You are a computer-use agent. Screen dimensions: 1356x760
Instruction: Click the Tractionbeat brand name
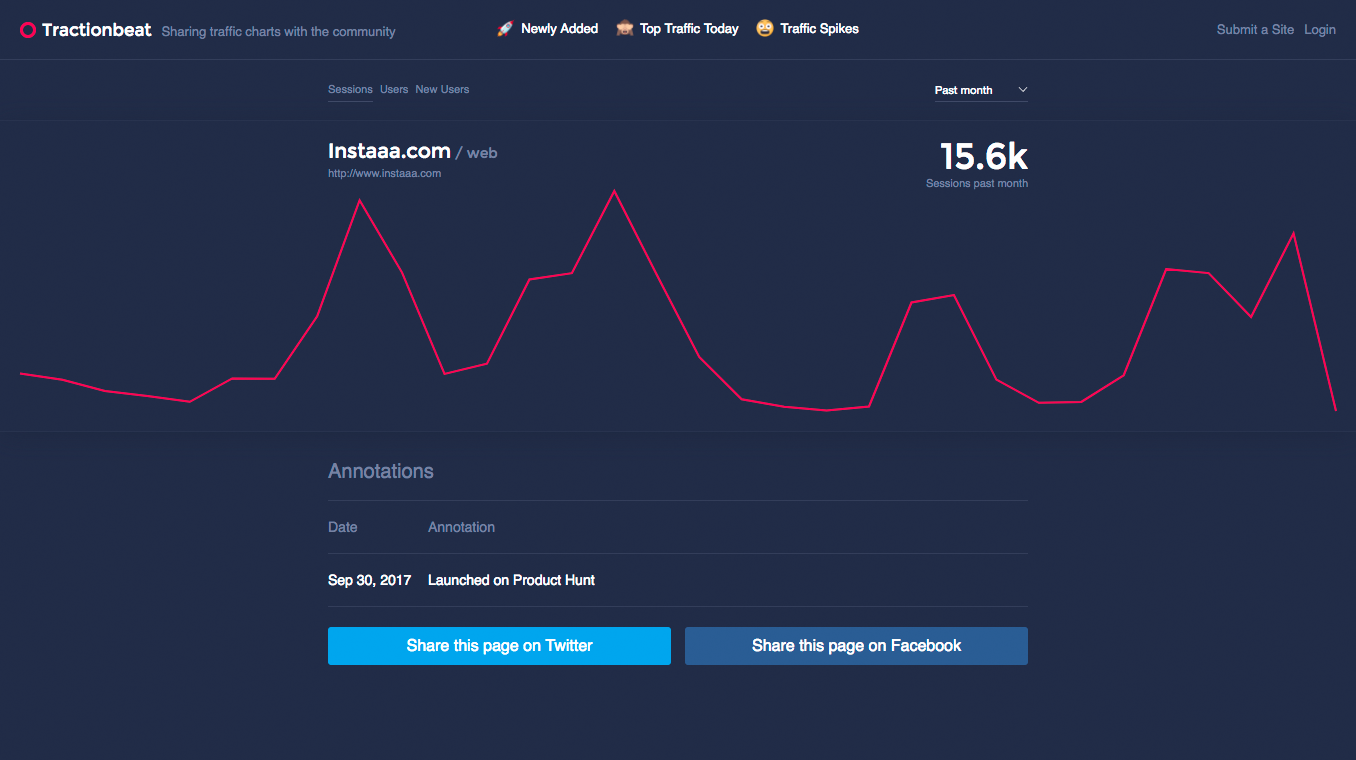(97, 30)
